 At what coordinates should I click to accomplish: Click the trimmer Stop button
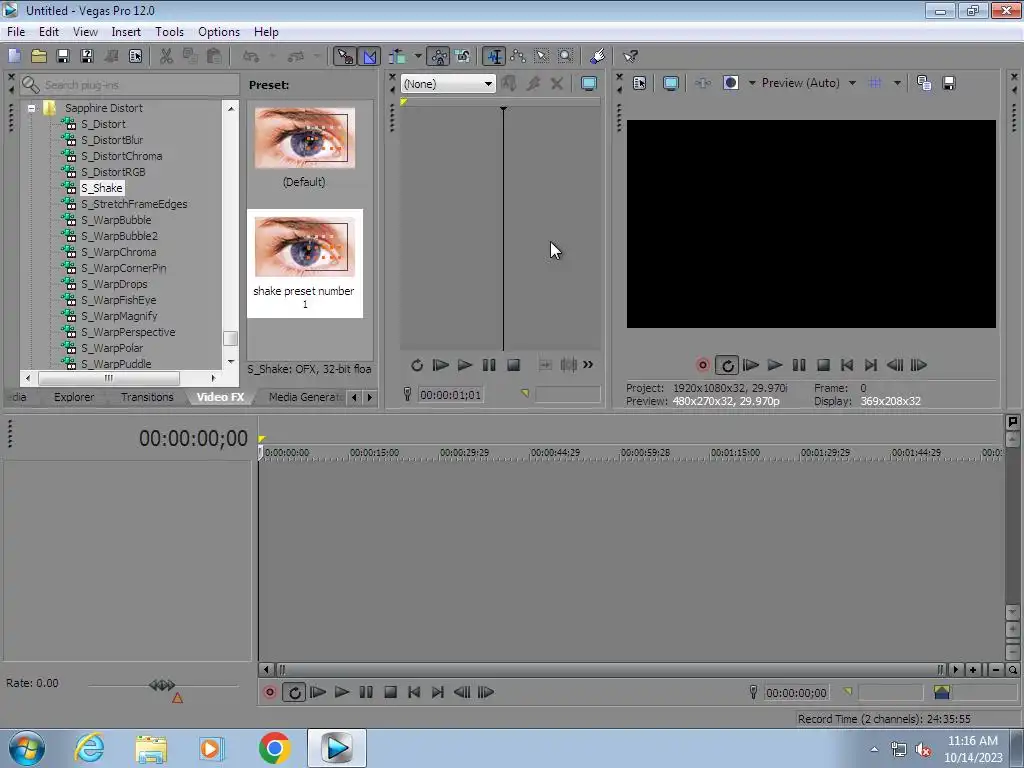(513, 365)
